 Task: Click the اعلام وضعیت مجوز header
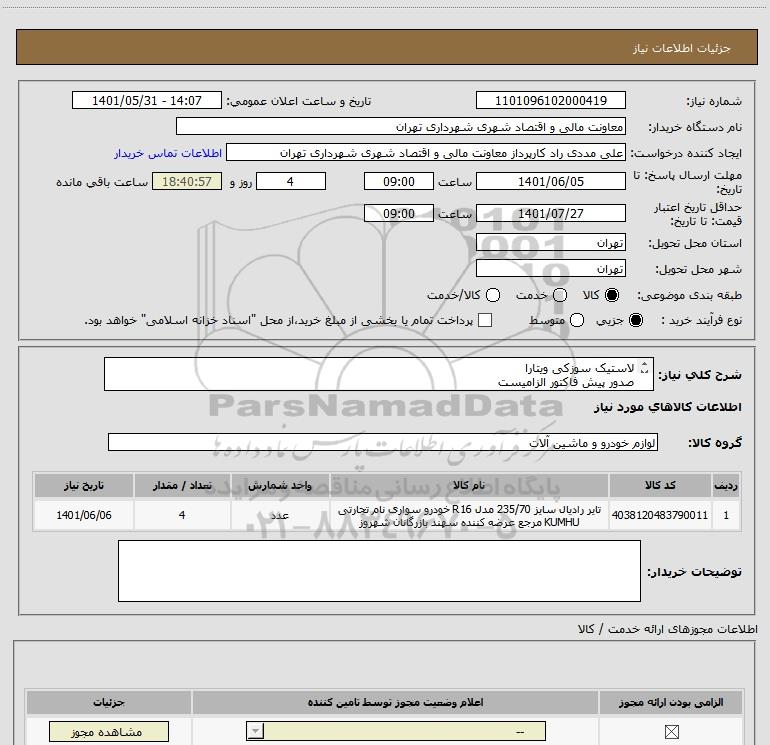[x=395, y=702]
